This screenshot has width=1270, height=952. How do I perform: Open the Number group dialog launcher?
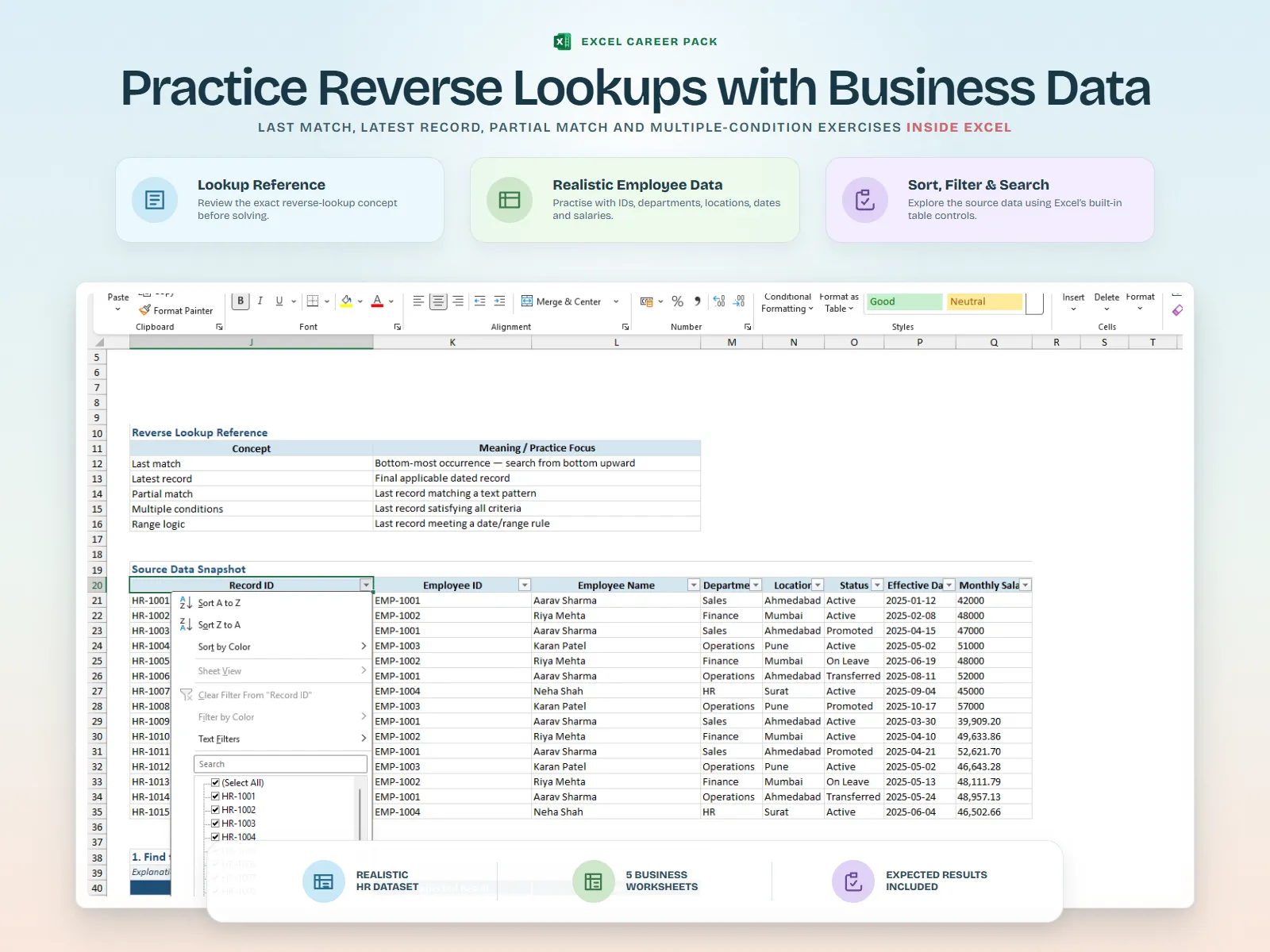(748, 327)
